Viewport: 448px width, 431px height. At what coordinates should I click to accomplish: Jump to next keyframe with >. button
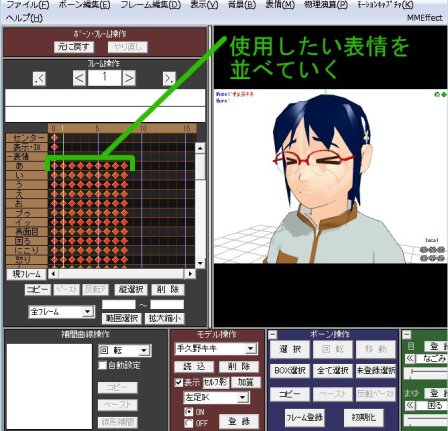[x=169, y=79]
